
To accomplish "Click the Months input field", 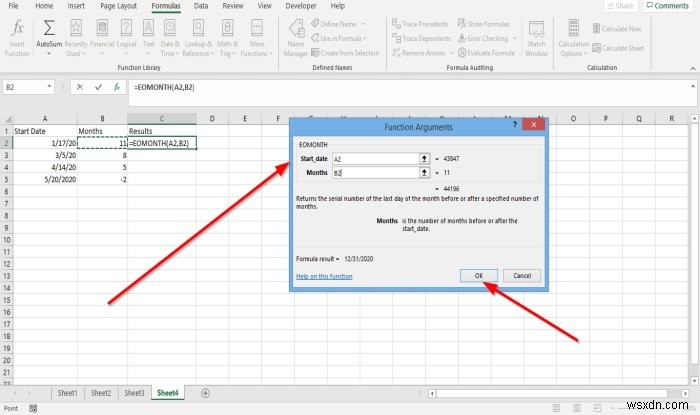I will [x=375, y=172].
